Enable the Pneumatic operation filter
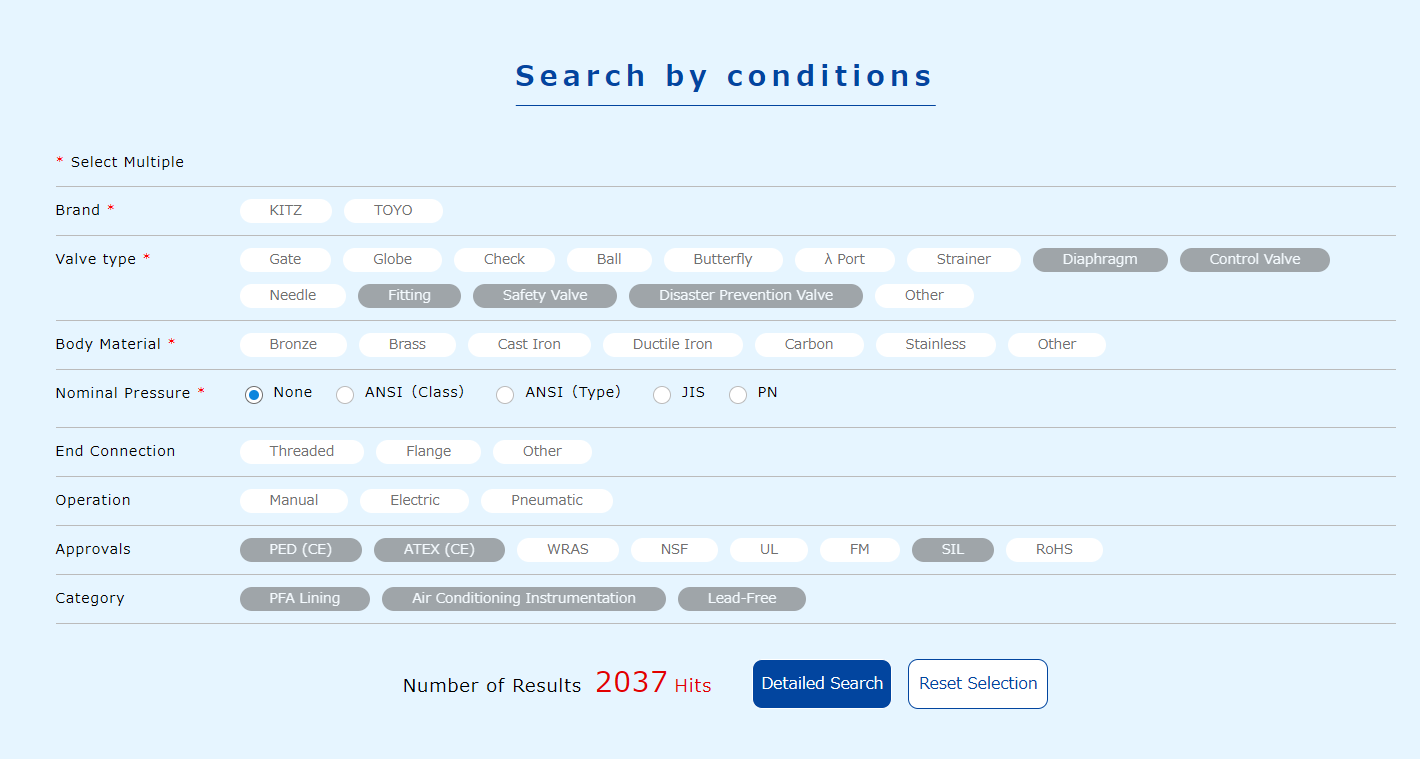The image size is (1420, 759). tap(546, 500)
